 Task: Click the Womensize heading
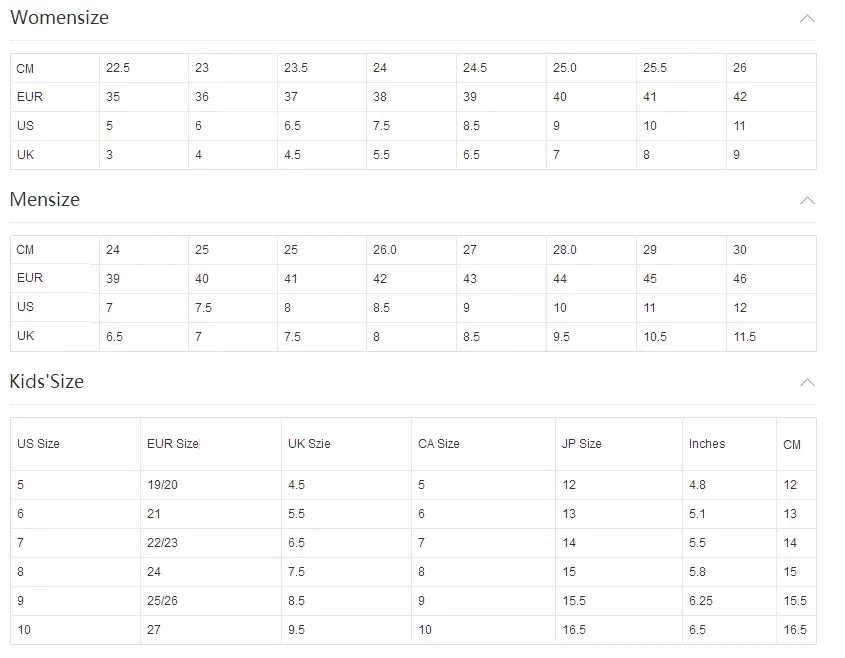[x=59, y=17]
